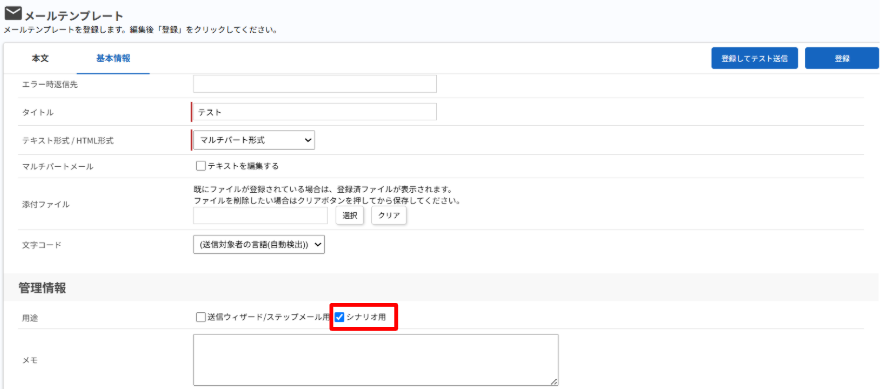Click the メールテンプレート page title
The image size is (882, 389).
74,15
